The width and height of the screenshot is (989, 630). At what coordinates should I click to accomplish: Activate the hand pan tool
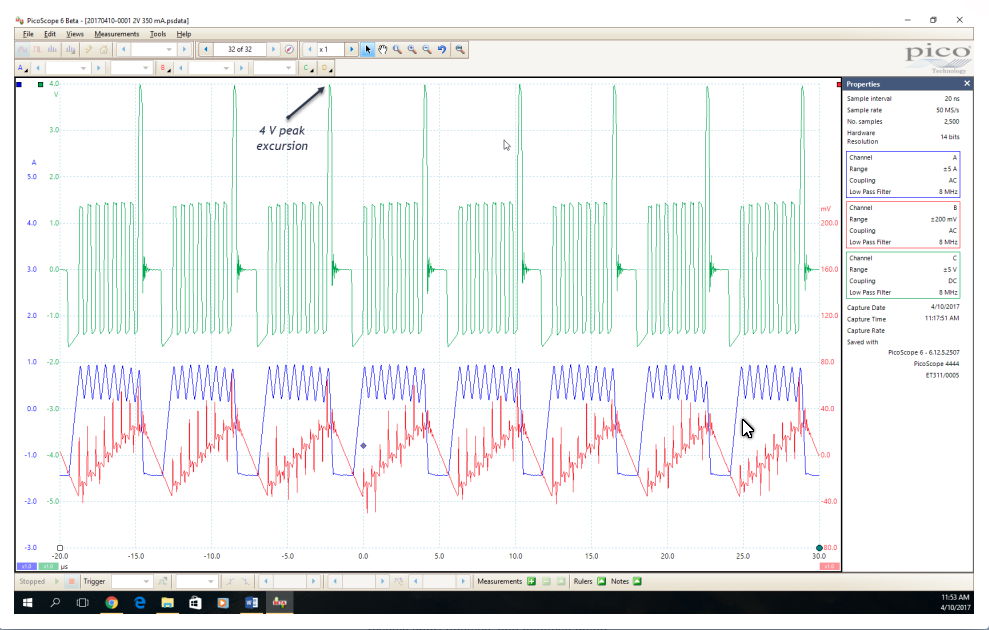click(383, 49)
